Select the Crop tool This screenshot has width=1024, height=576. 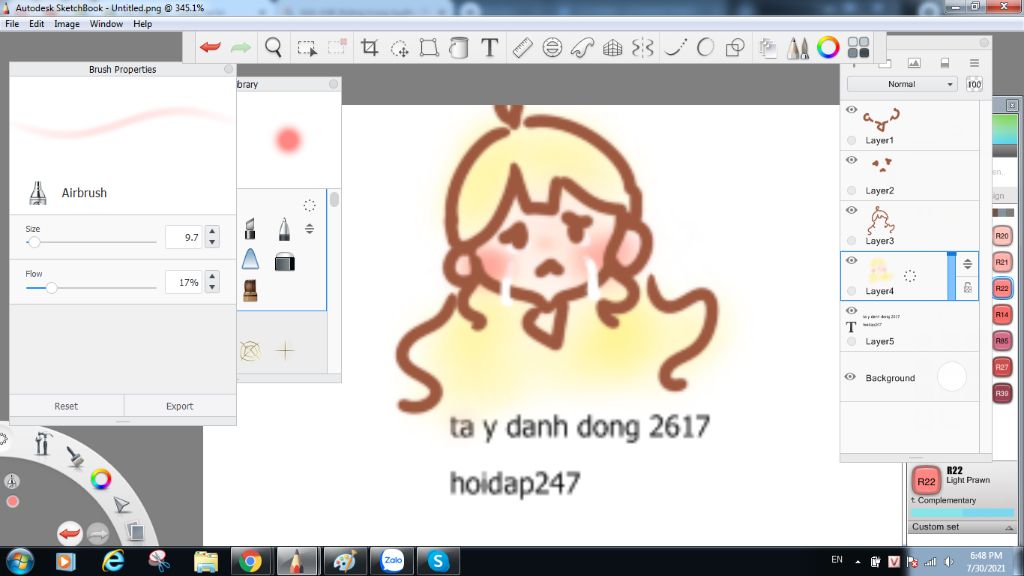pos(370,48)
